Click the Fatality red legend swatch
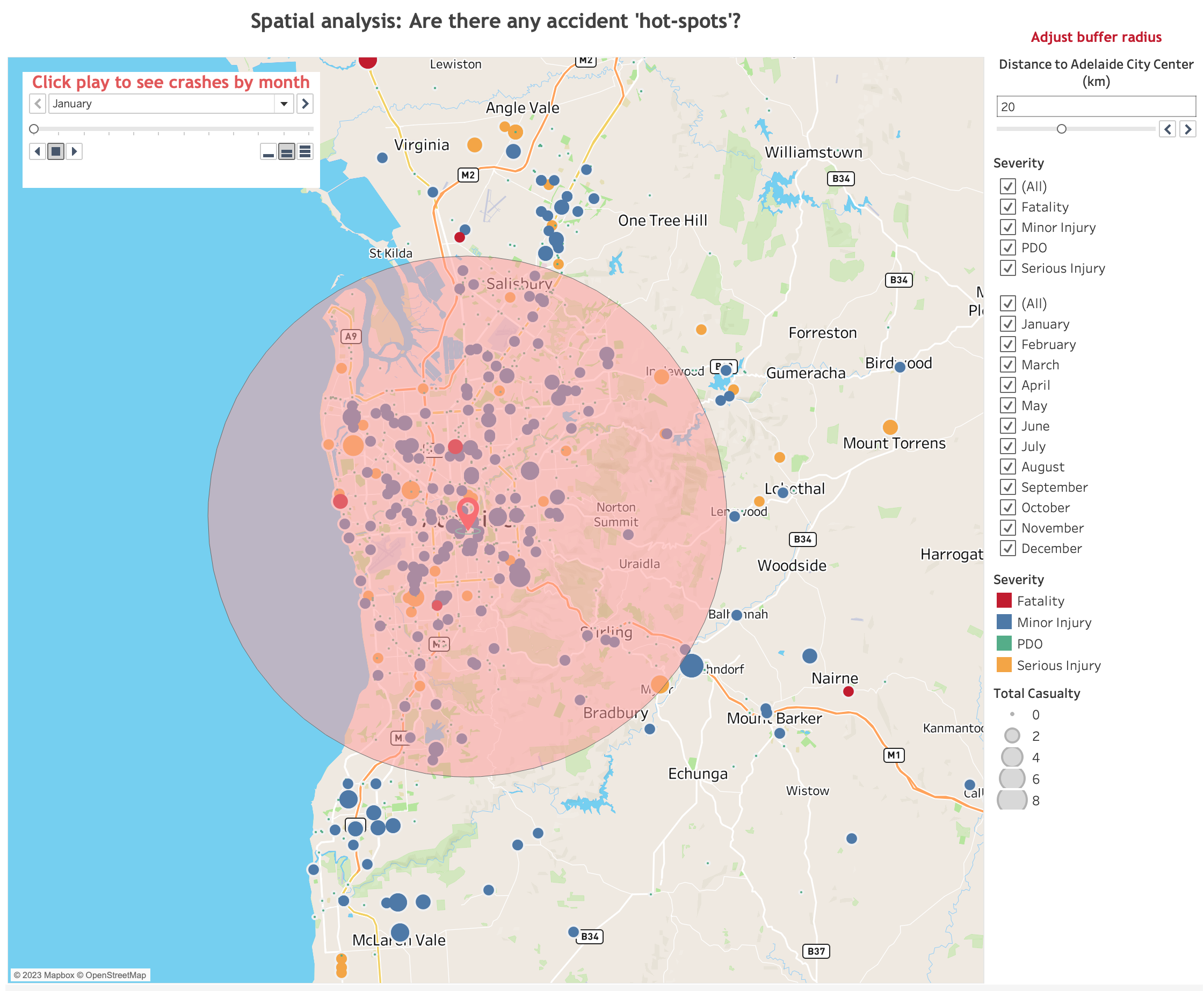This screenshot has height=991, width=1204. (1004, 601)
